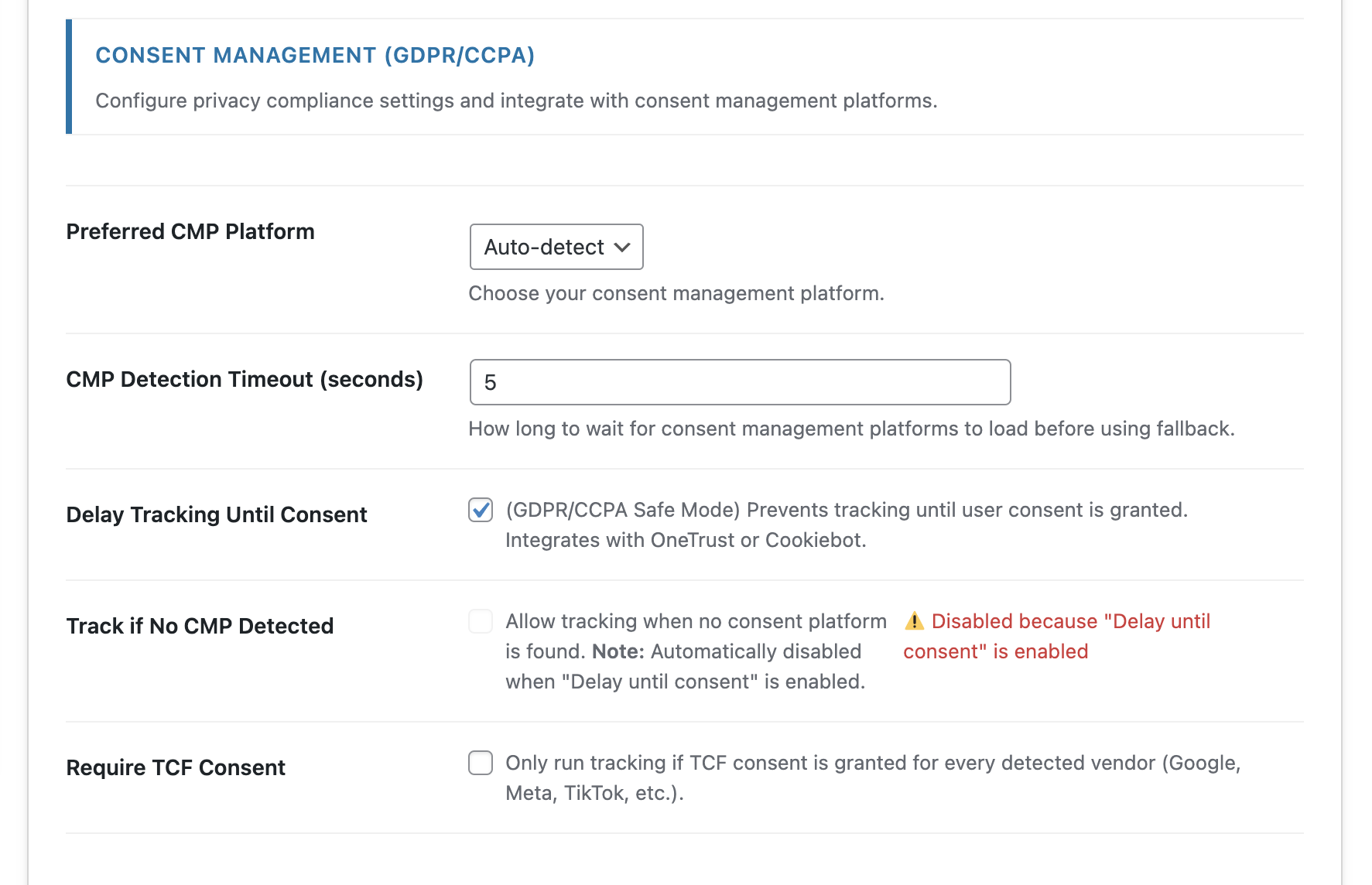The width and height of the screenshot is (1372, 885).
Task: Click the Track if No CMP Detected label
Action: [x=200, y=626]
